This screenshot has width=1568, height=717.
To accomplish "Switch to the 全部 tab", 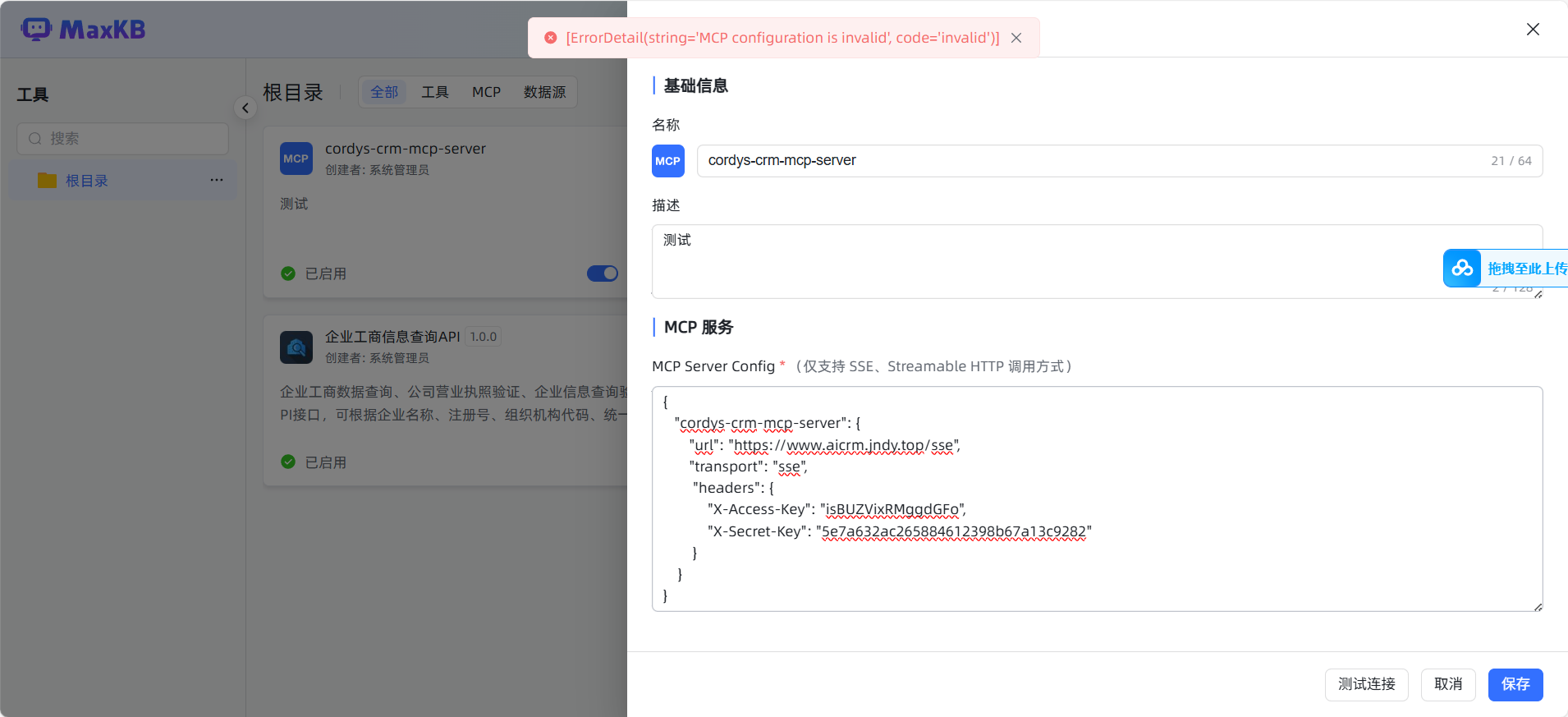I will point(383,92).
